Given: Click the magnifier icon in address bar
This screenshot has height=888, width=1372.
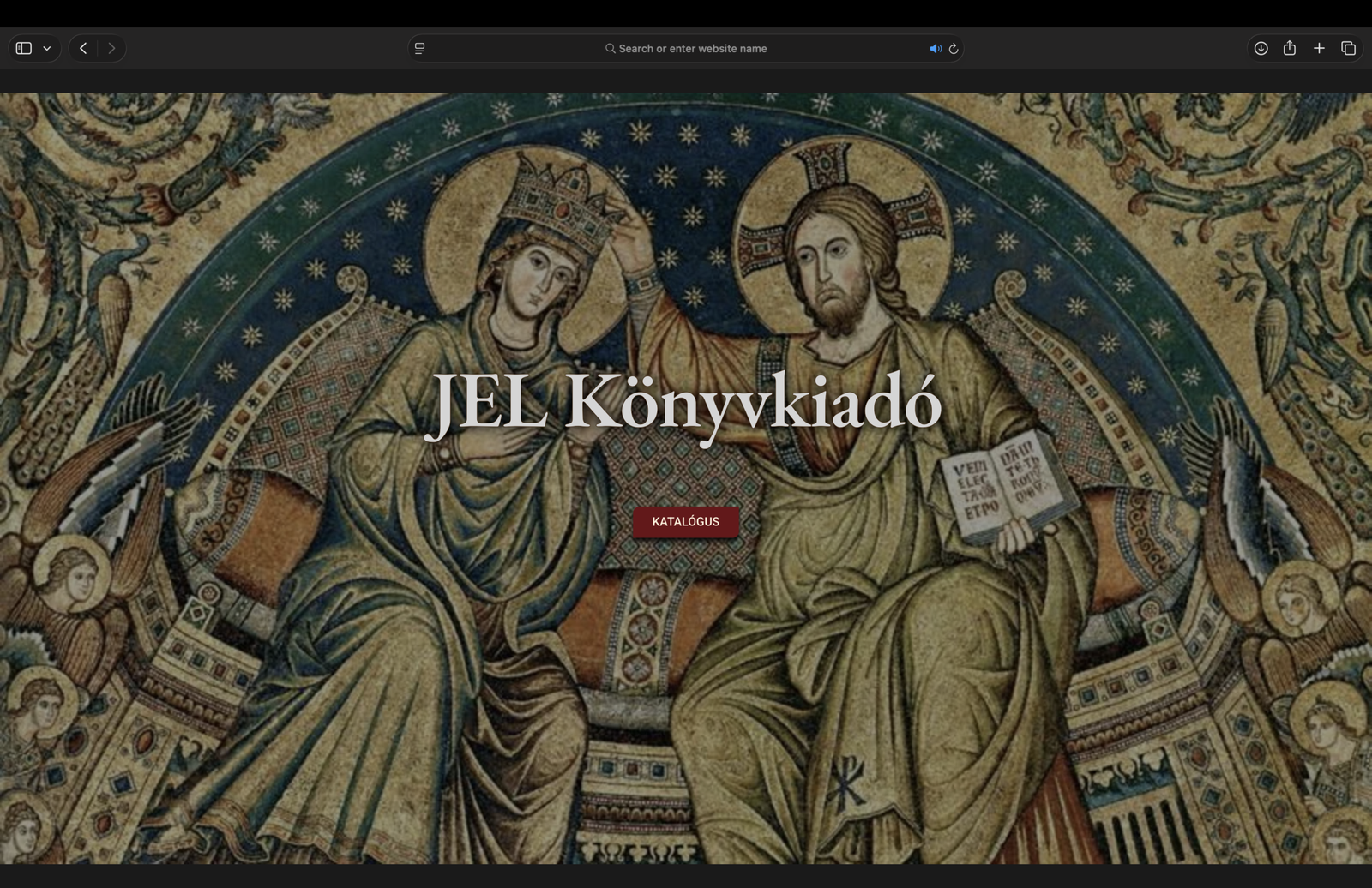Looking at the screenshot, I should tap(610, 49).
